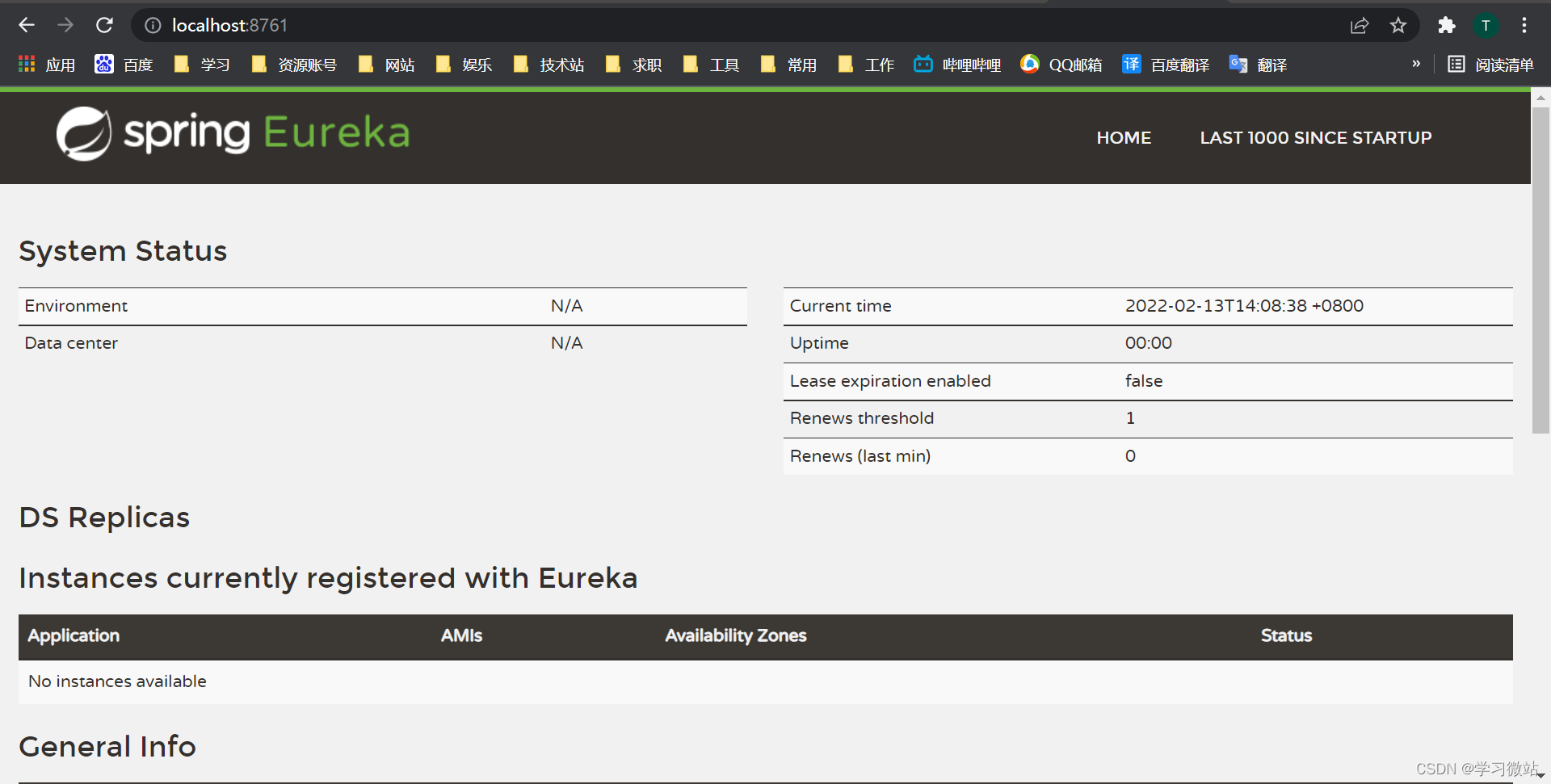
Task: Click the Data center row label
Action: (71, 343)
